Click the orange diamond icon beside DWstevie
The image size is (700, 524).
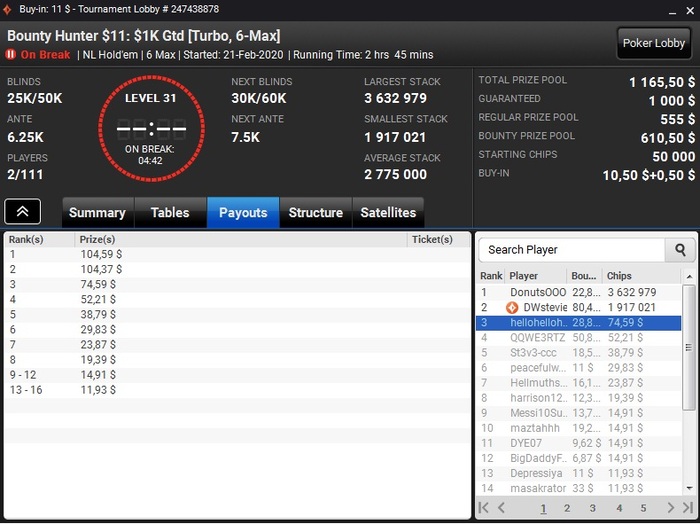coord(512,308)
